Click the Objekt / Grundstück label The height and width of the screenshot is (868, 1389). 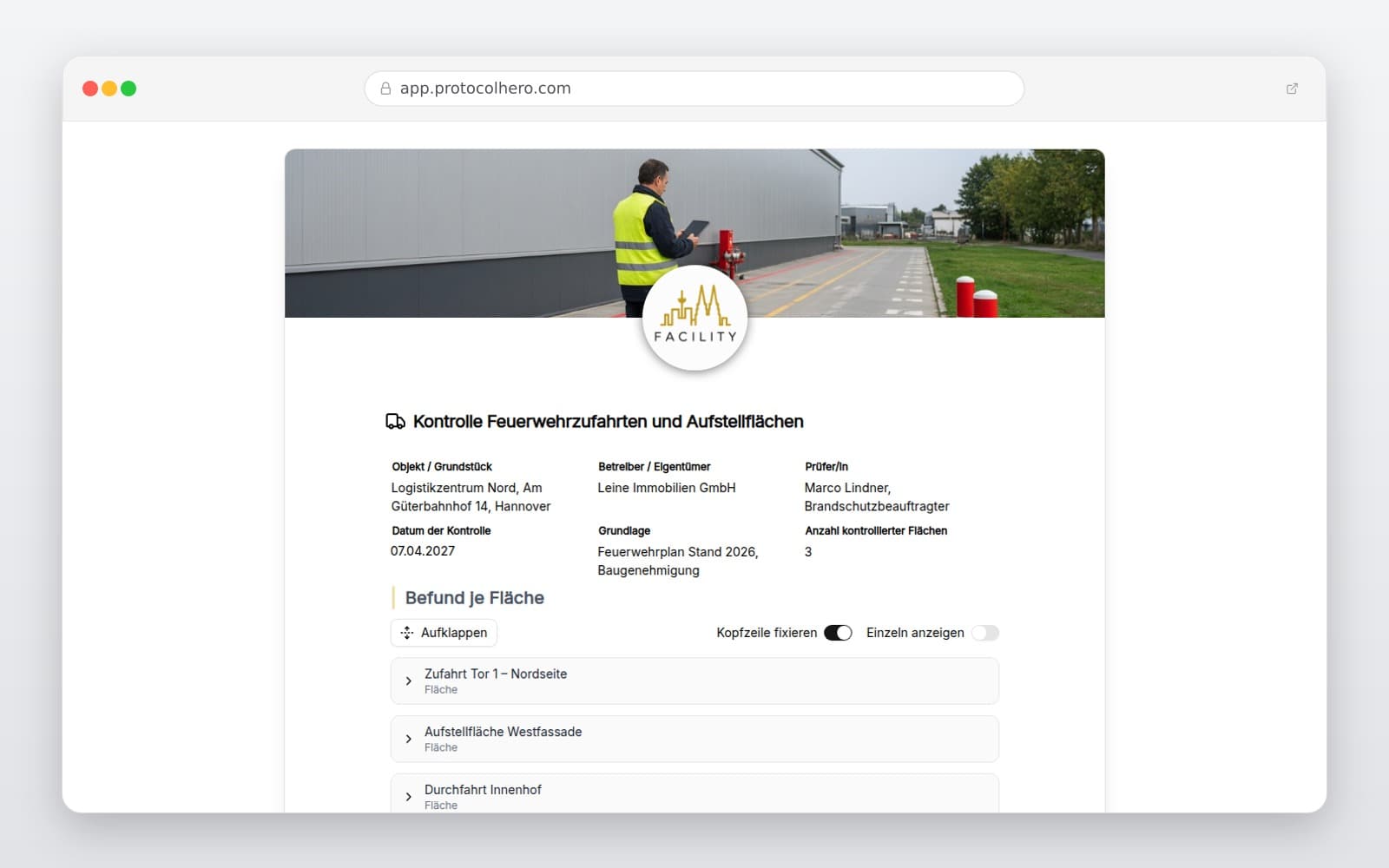click(x=442, y=467)
